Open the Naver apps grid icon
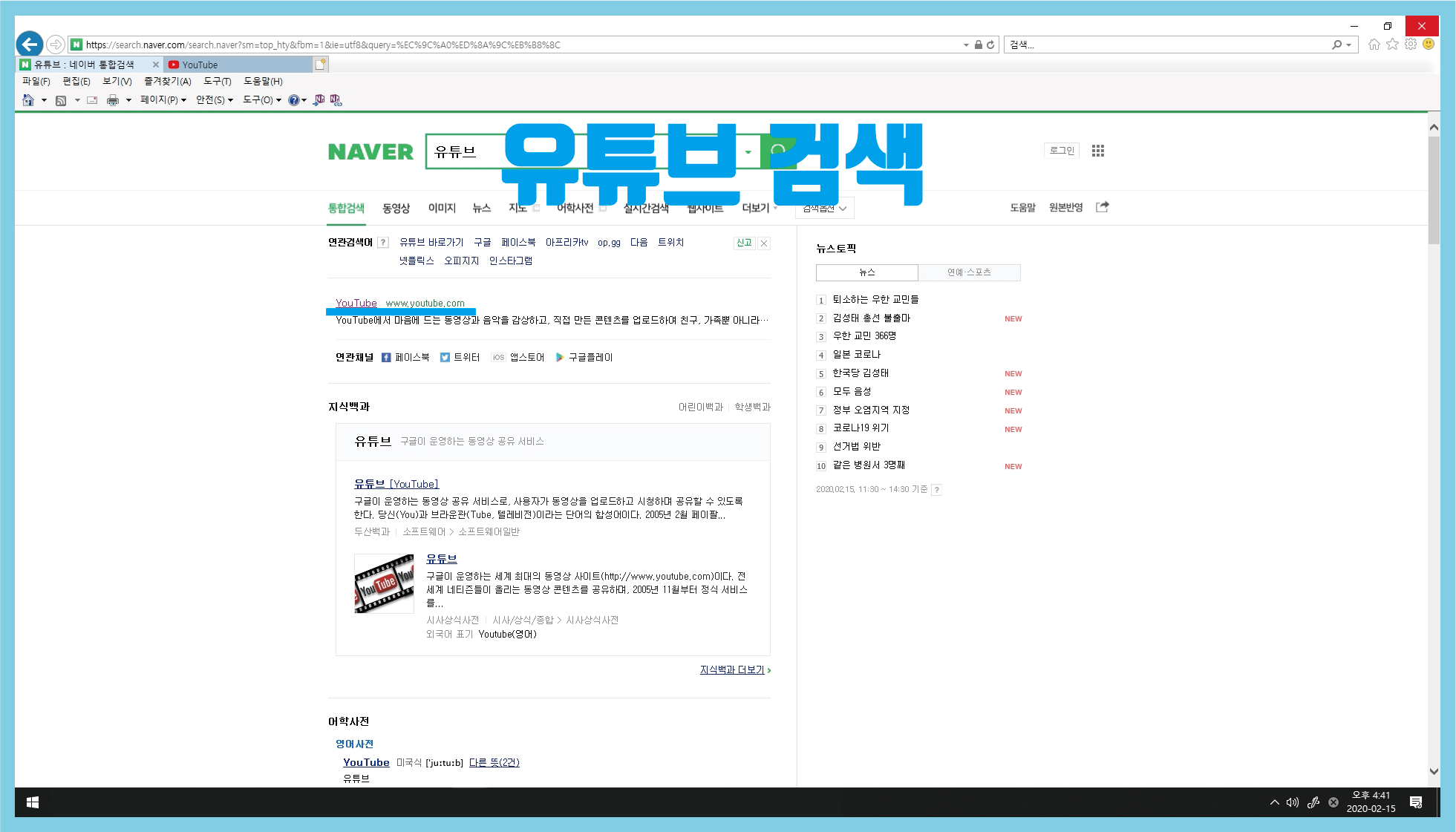The height and width of the screenshot is (832, 1456). click(1098, 151)
